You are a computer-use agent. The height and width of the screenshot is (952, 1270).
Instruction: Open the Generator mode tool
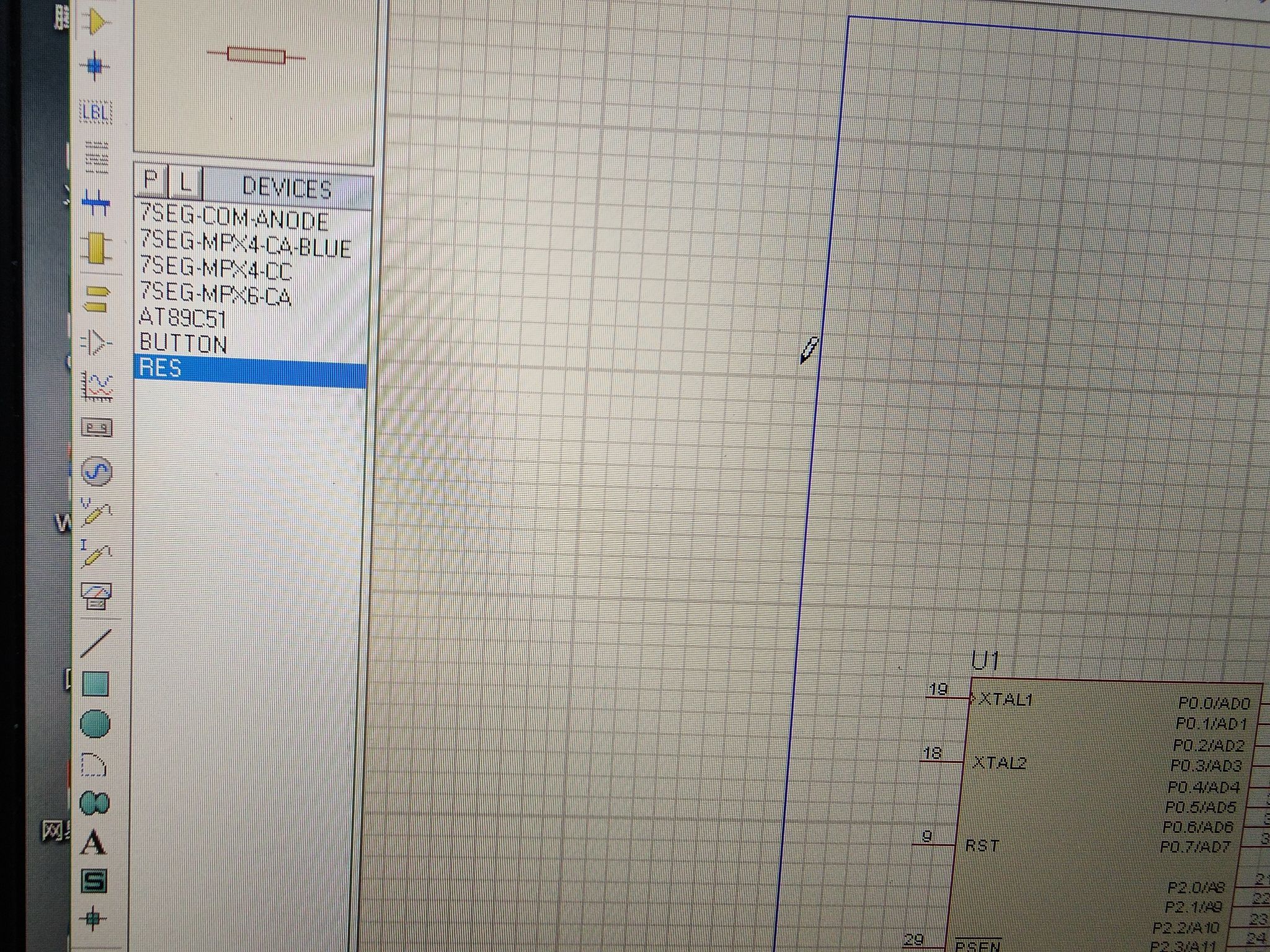tap(97, 472)
